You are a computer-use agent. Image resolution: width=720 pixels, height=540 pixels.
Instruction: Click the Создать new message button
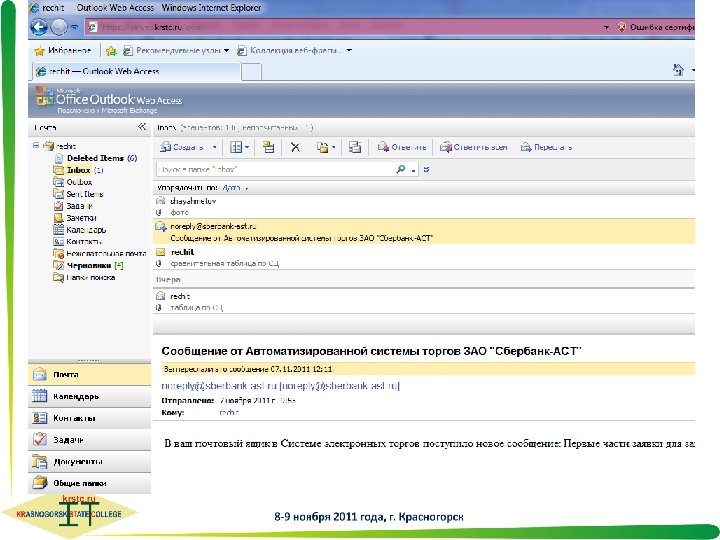(x=182, y=147)
